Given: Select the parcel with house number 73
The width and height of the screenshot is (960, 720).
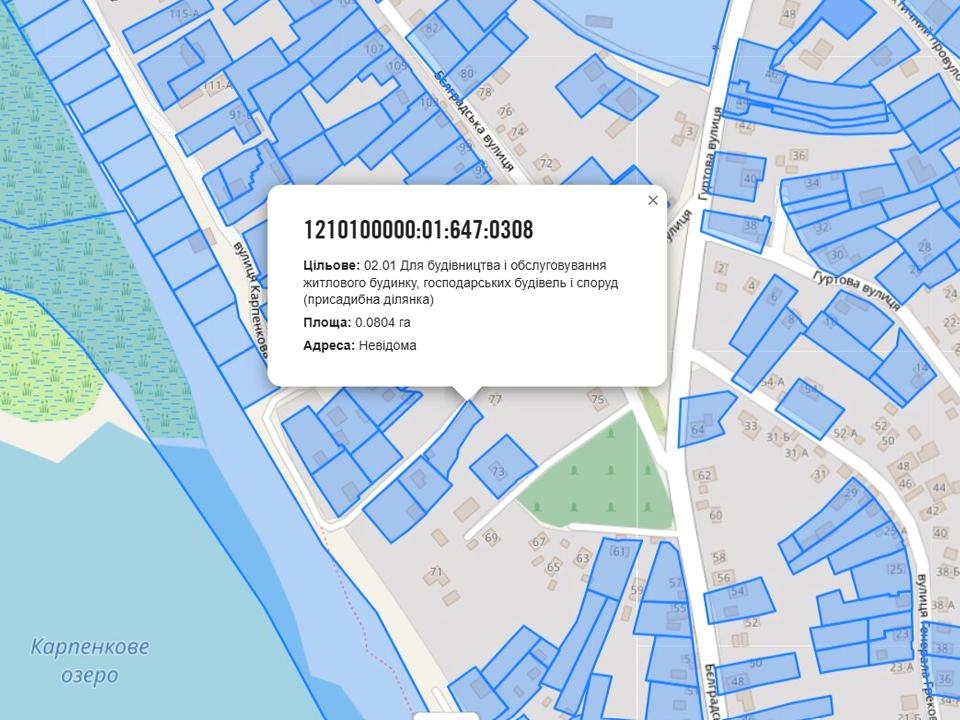Looking at the screenshot, I should pos(499,469).
